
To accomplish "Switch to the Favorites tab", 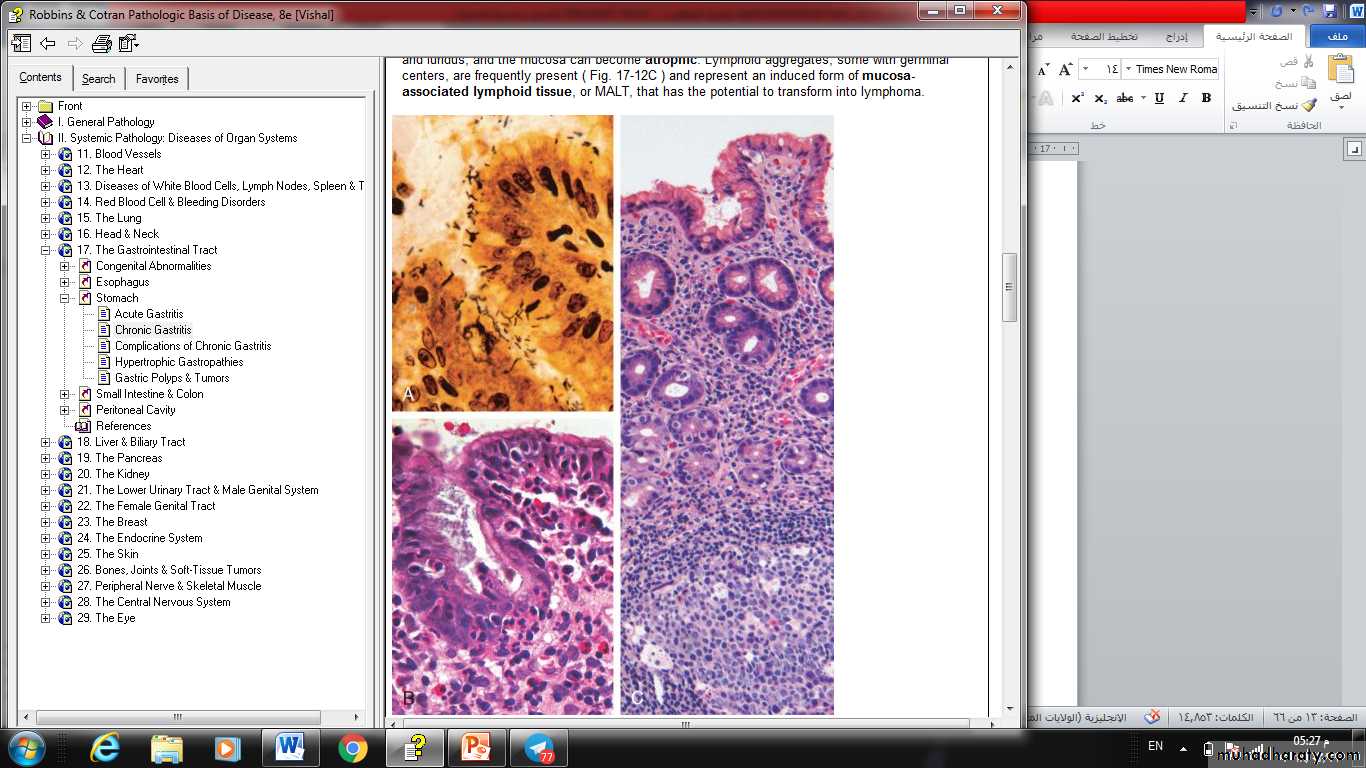I will coord(157,79).
